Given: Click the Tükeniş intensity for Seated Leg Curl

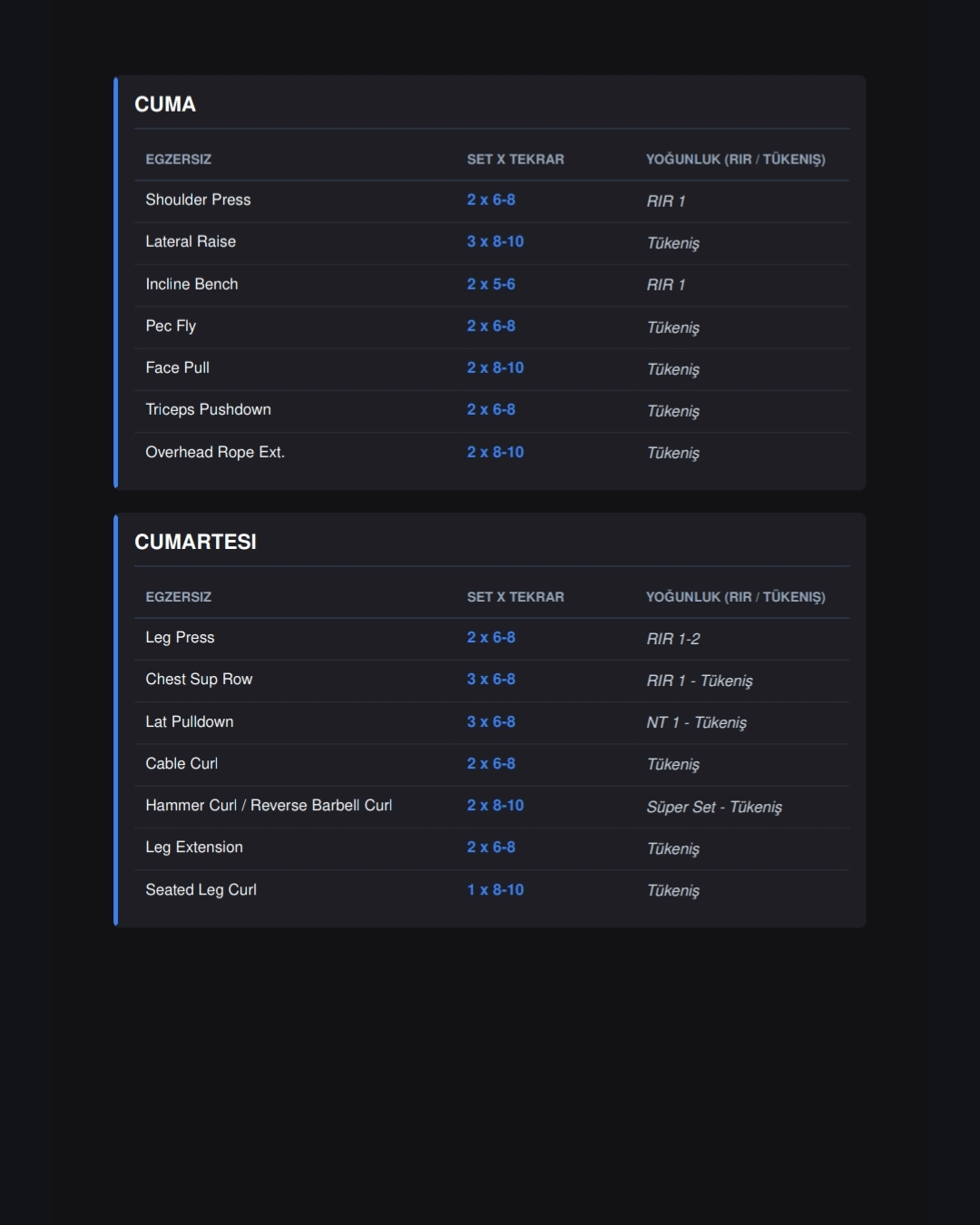Looking at the screenshot, I should tap(673, 890).
